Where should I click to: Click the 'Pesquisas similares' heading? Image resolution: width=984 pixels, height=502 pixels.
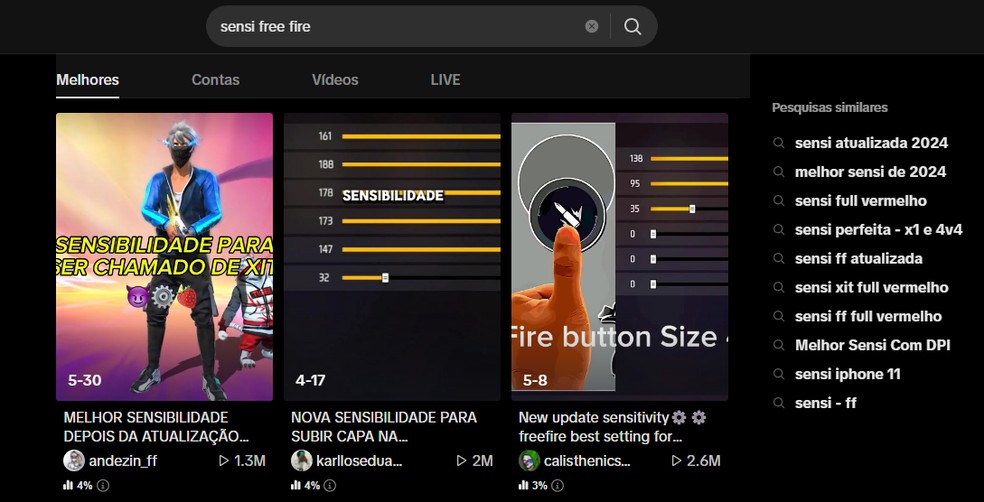(830, 107)
